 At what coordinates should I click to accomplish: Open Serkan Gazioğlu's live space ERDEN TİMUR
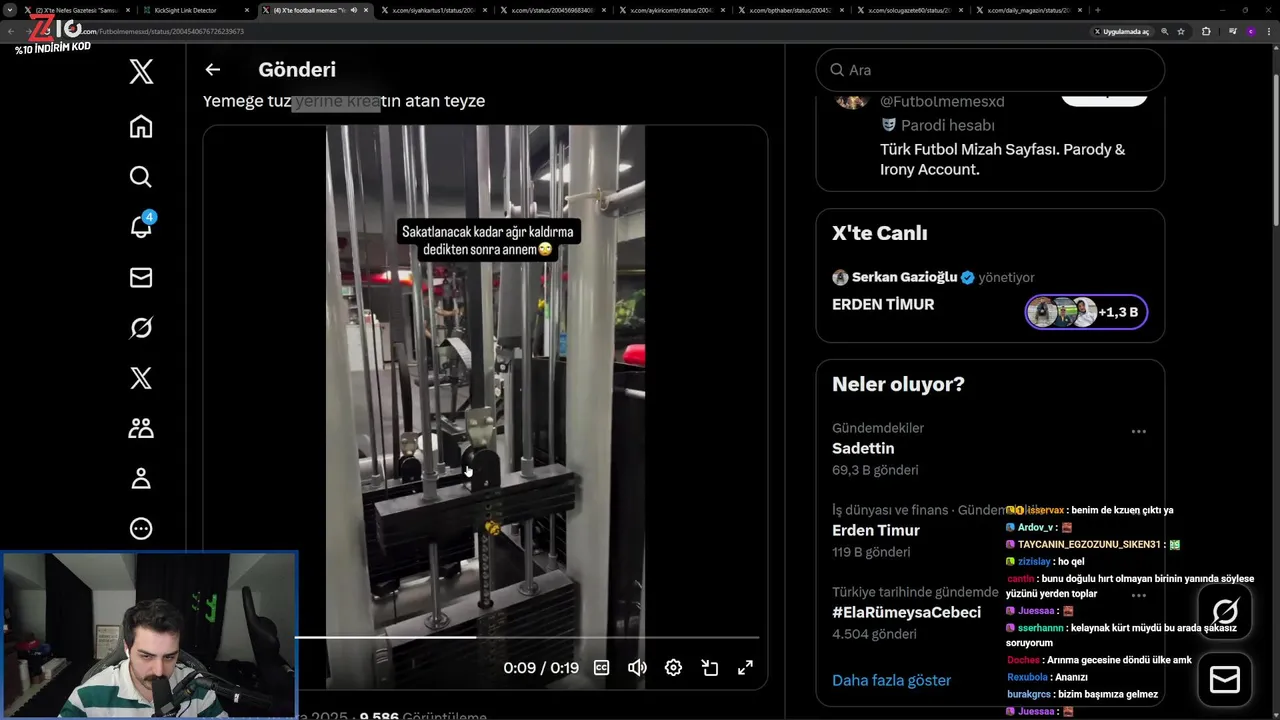point(883,305)
